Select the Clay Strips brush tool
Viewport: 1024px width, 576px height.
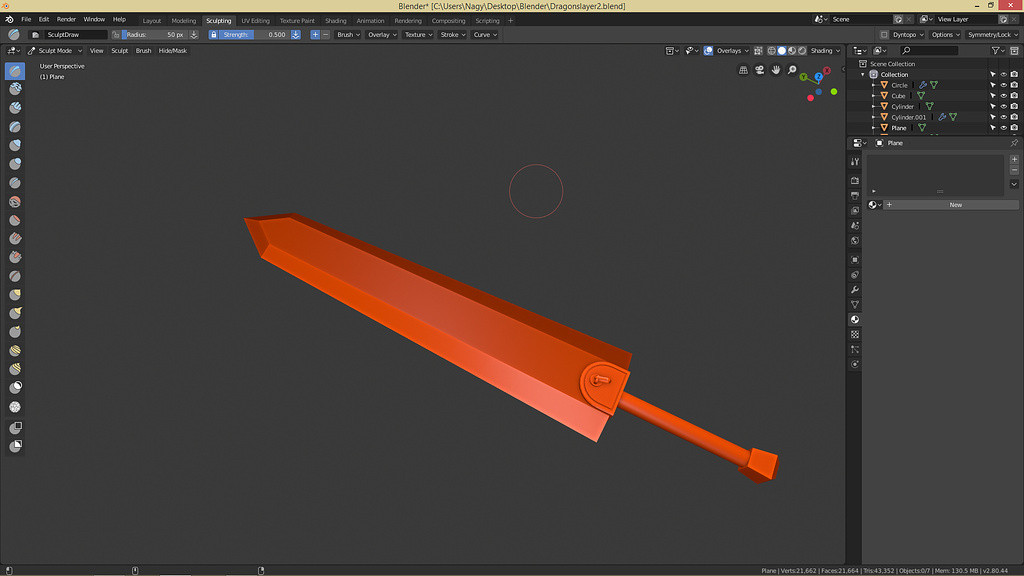(15, 108)
